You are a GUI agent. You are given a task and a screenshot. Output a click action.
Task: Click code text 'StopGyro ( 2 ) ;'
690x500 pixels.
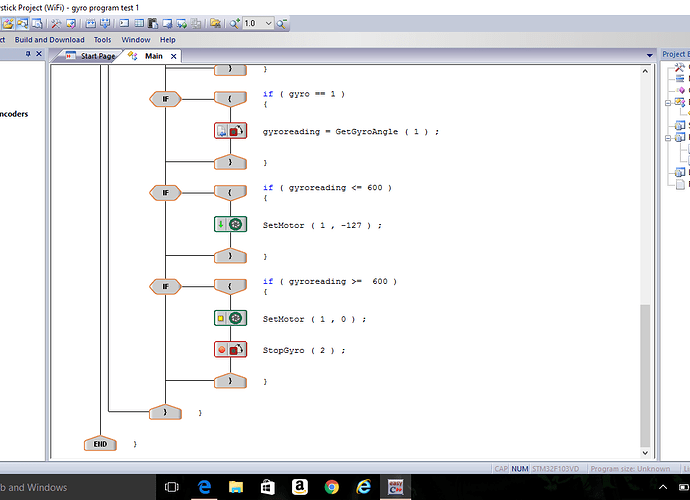304,350
